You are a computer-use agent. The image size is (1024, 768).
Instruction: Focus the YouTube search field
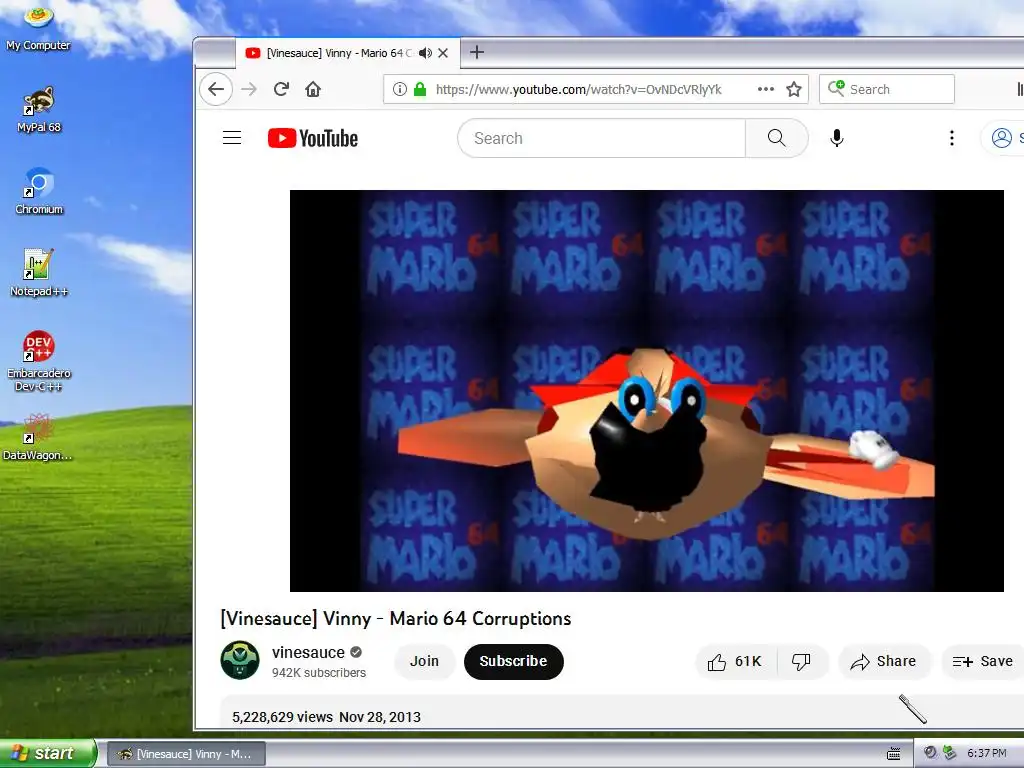[x=601, y=138]
